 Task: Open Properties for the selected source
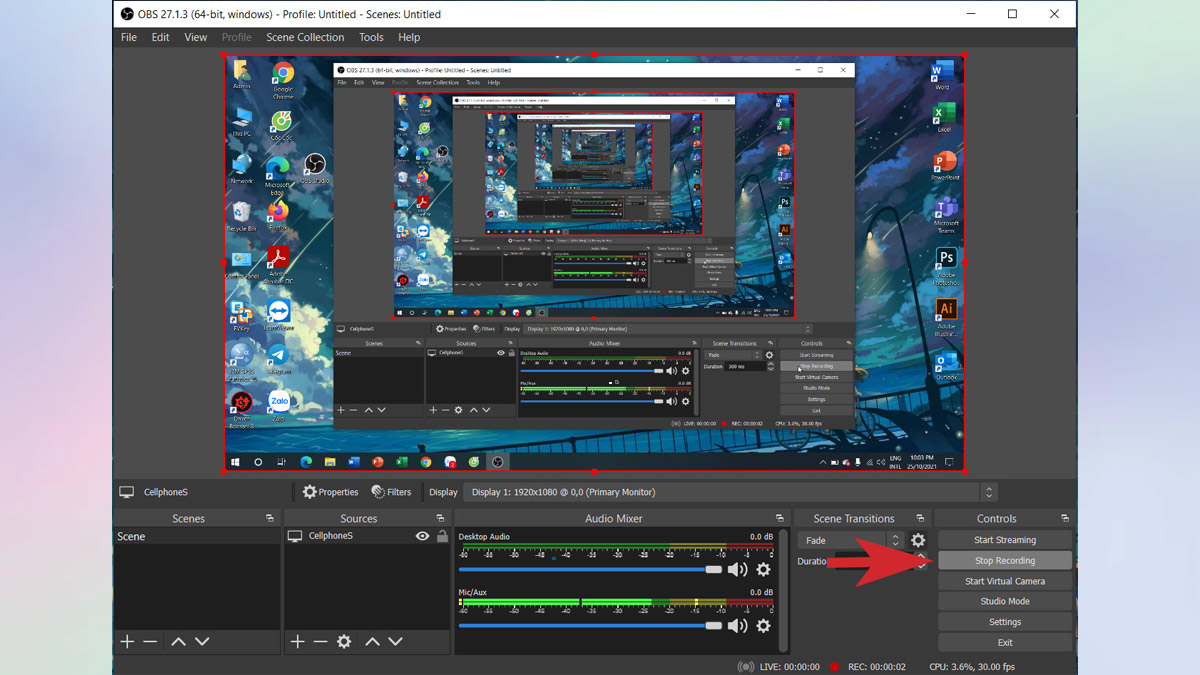coord(331,492)
